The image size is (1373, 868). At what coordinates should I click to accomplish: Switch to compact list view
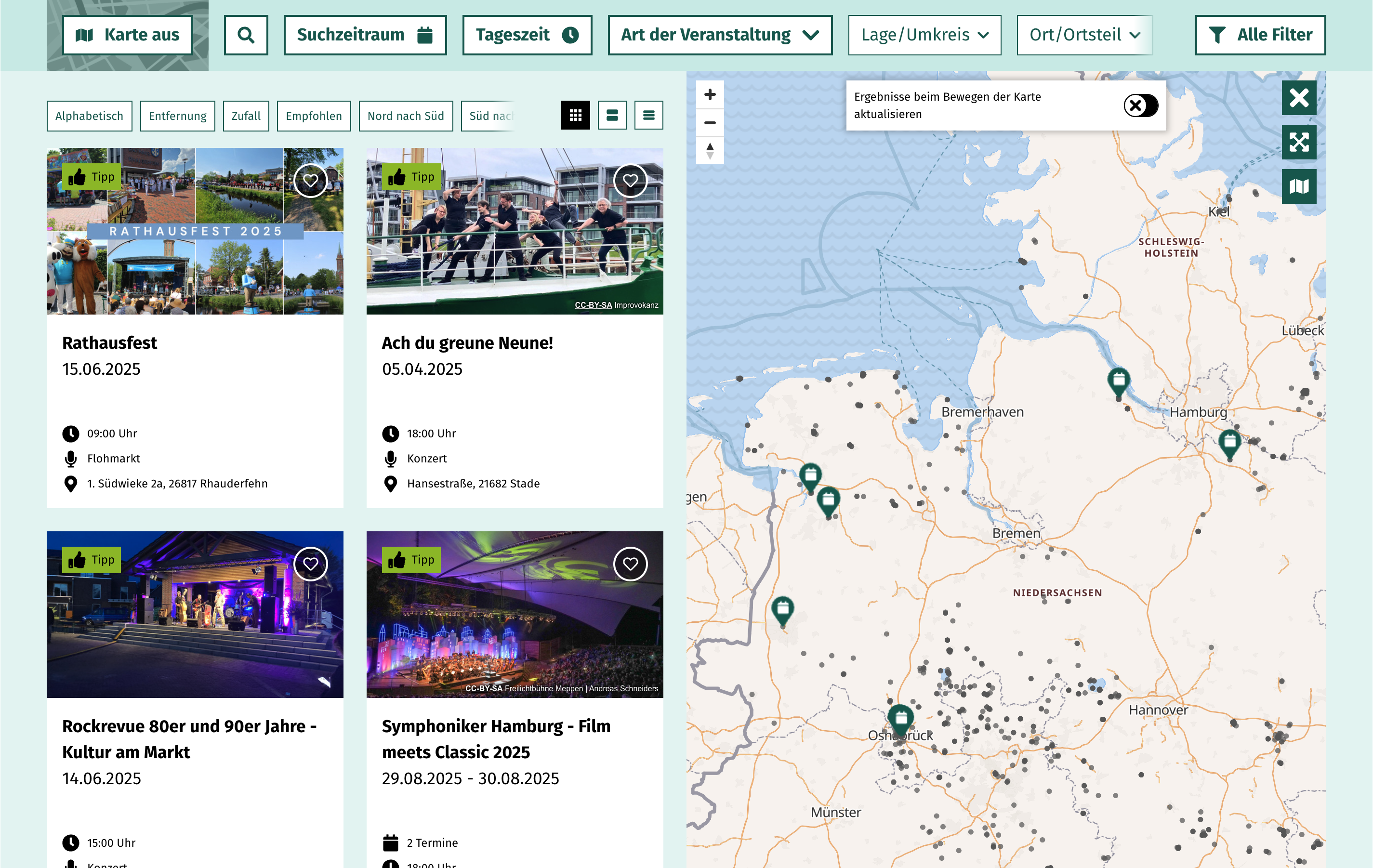[x=648, y=115]
